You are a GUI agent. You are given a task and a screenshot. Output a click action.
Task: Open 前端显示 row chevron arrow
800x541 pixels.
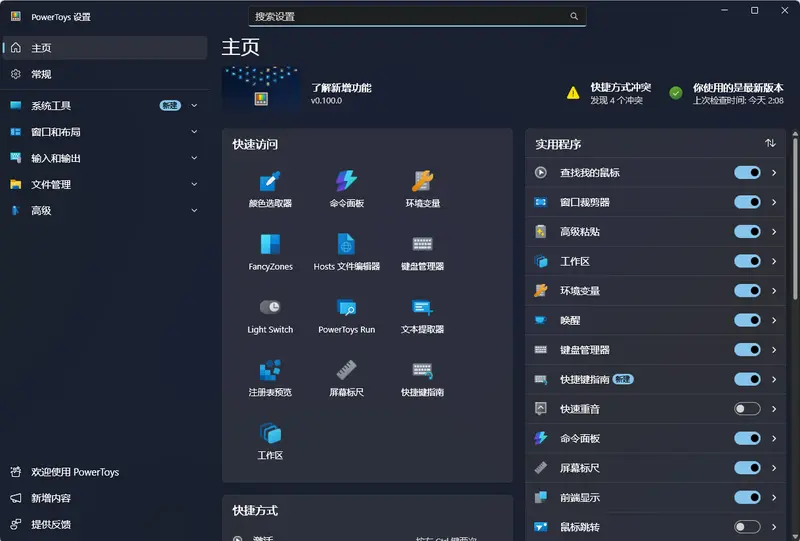774,497
